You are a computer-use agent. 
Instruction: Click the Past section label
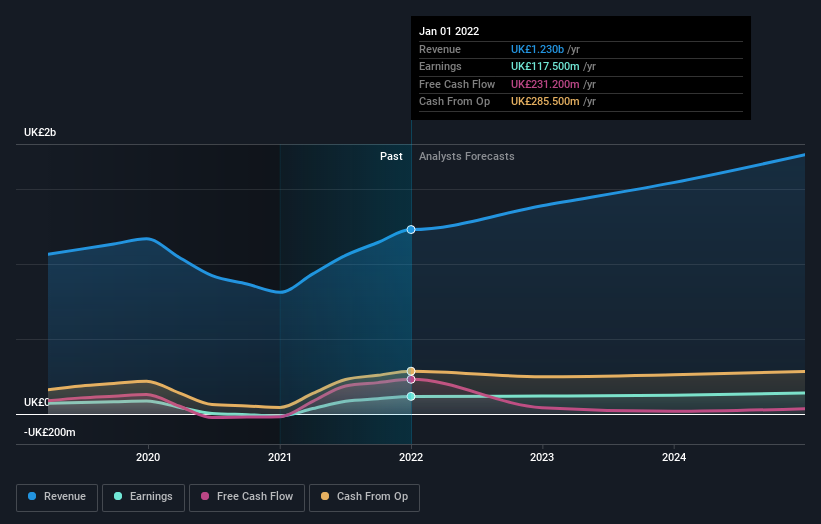coord(391,156)
